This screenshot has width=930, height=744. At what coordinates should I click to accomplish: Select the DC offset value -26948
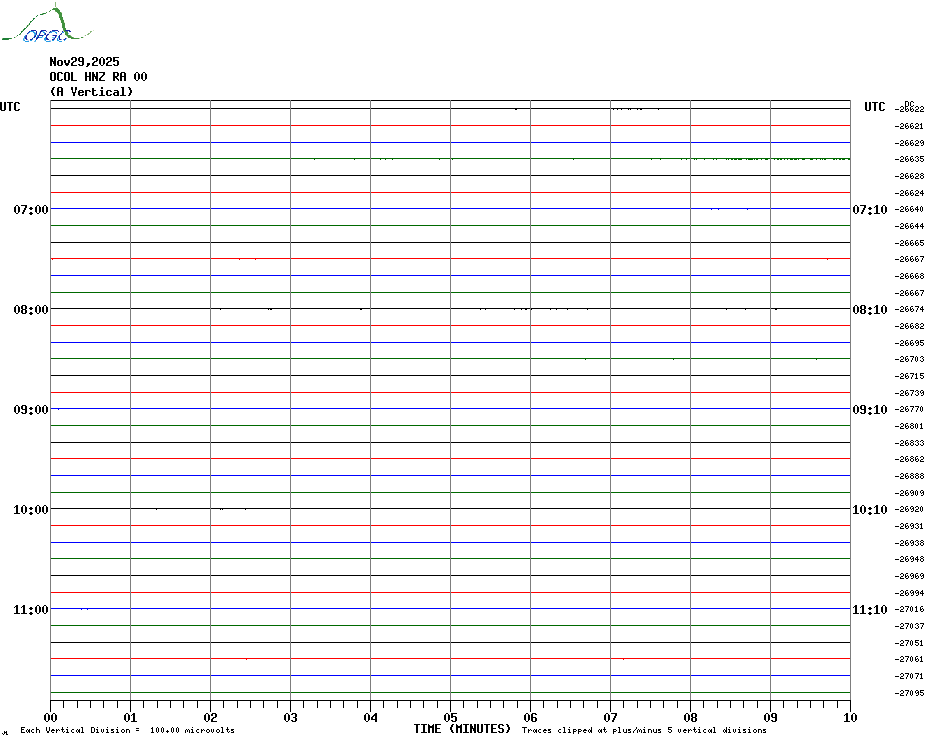909,559
